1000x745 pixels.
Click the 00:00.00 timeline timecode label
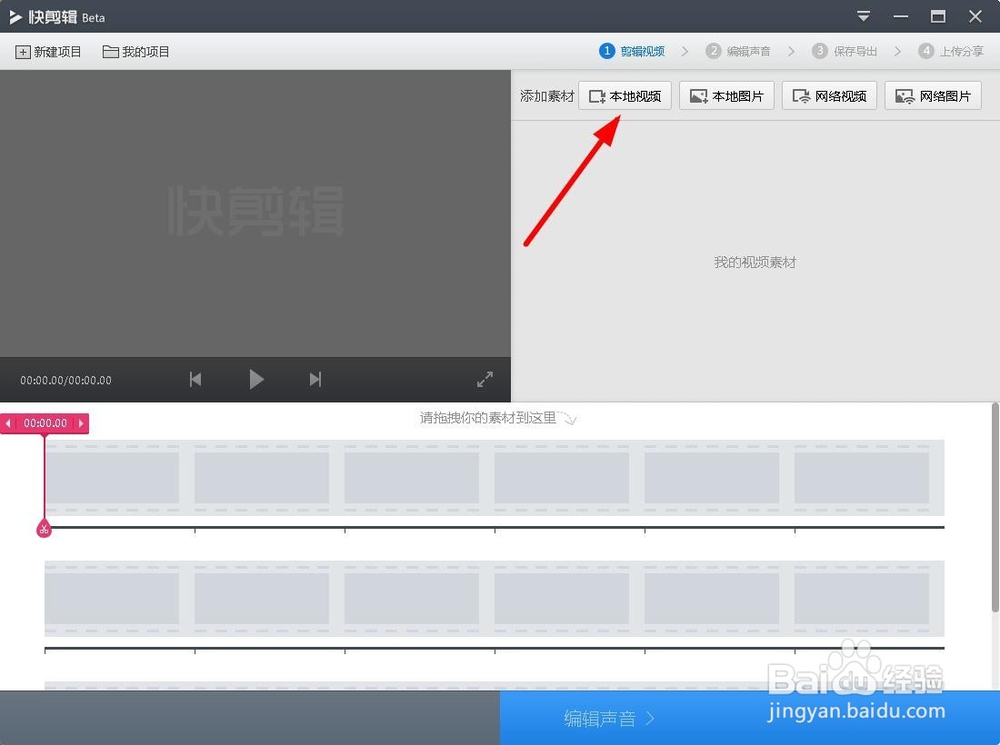[45, 423]
